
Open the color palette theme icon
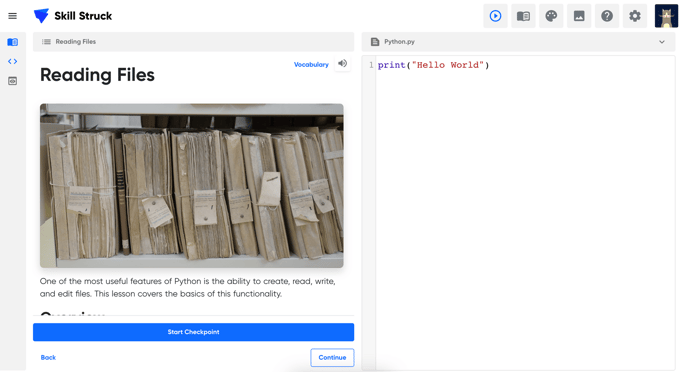pyautogui.click(x=551, y=16)
